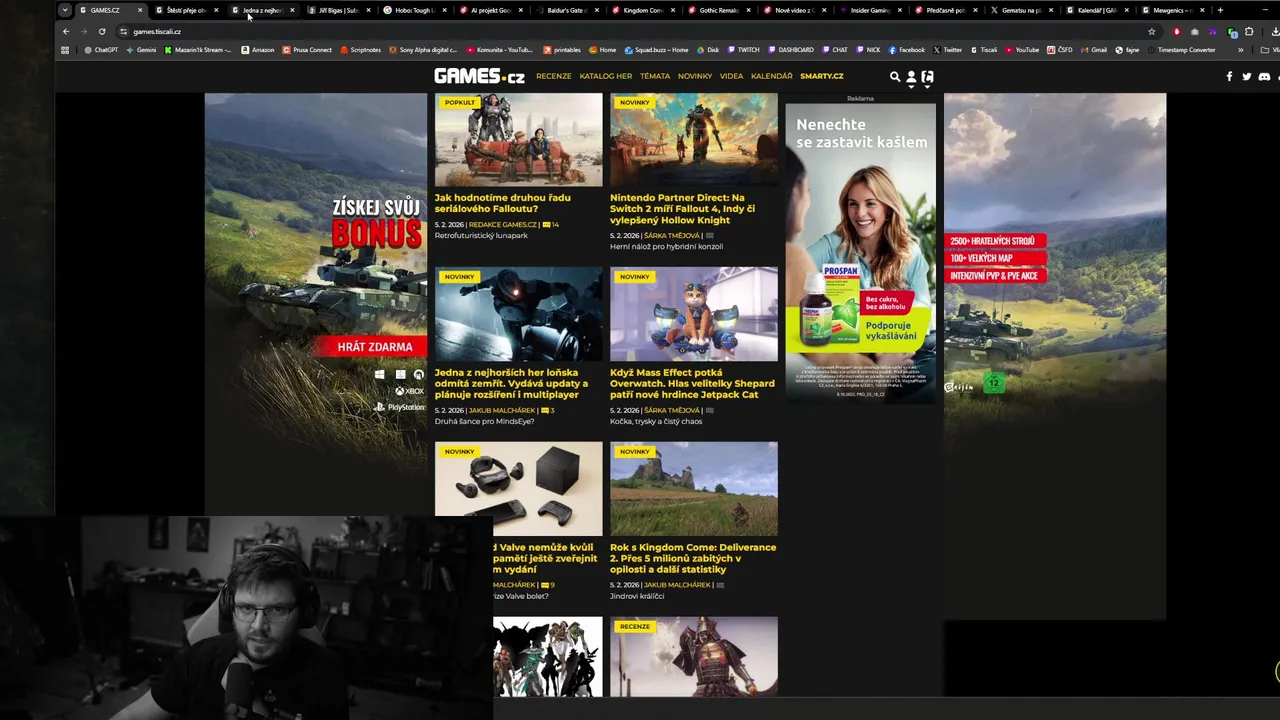The image size is (1280, 720).
Task: Open the Gemini bookmark
Action: 141,49
